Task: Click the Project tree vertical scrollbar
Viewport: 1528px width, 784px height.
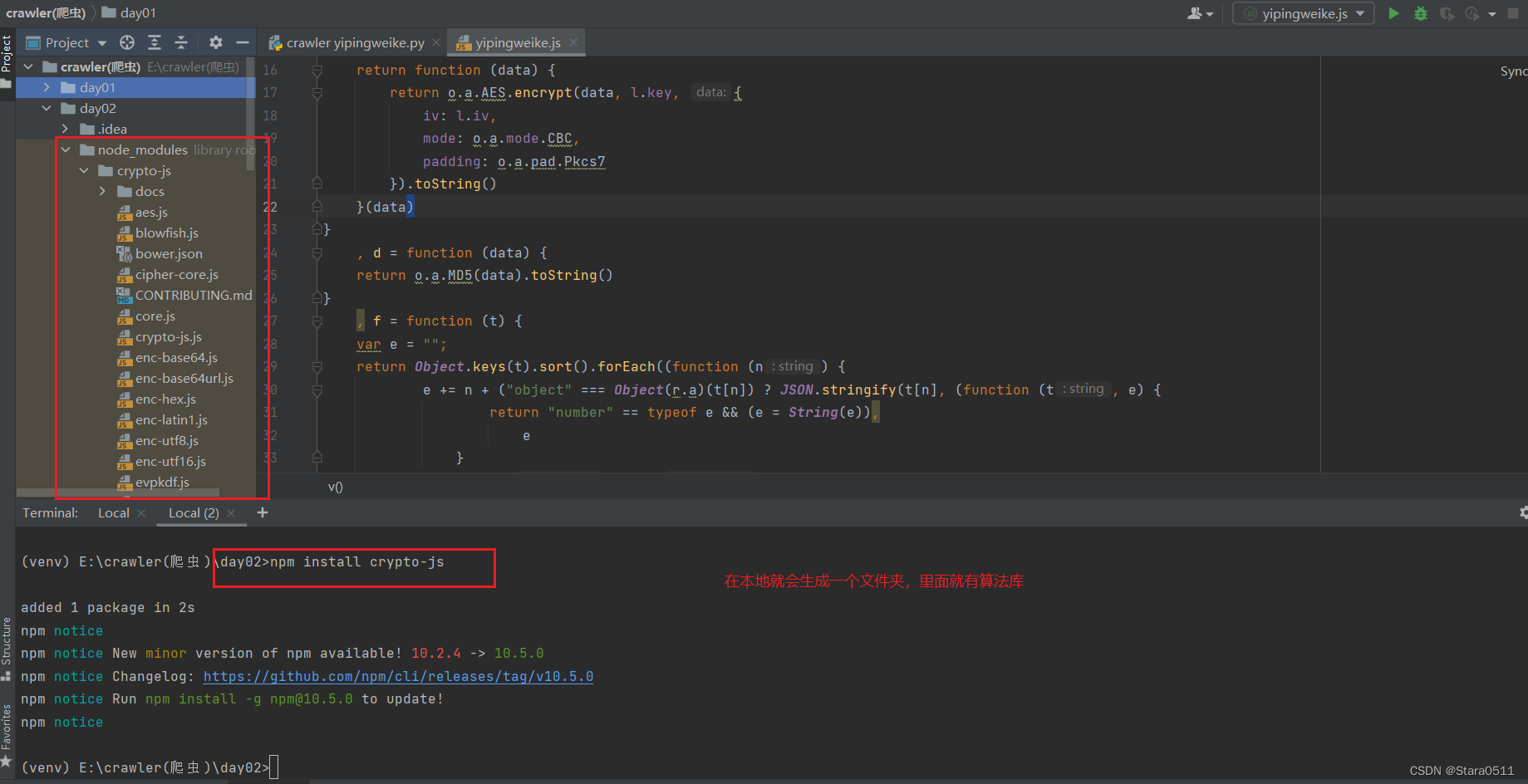Action: 251,114
